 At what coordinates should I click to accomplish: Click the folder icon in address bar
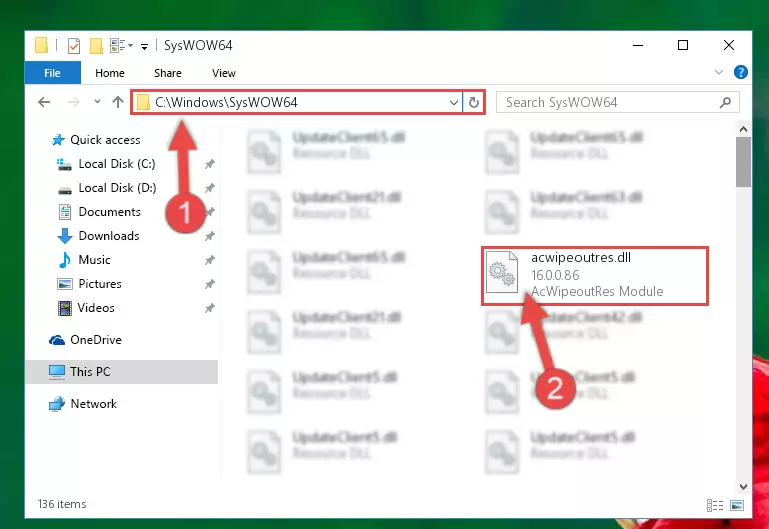tap(143, 102)
